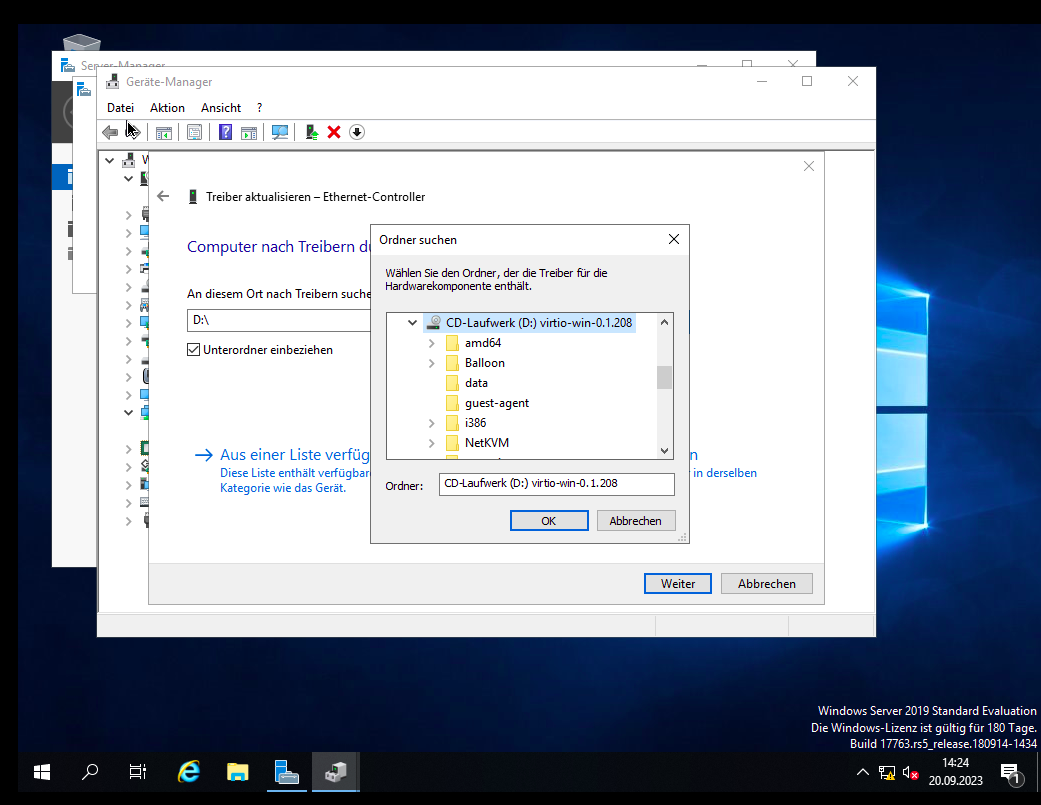Expand the i386 folder node
This screenshot has height=805, width=1041.
pyautogui.click(x=432, y=423)
